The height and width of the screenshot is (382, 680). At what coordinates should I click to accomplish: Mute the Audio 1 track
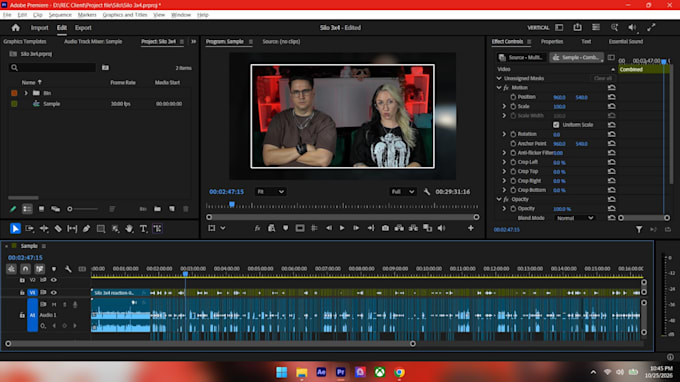54,305
